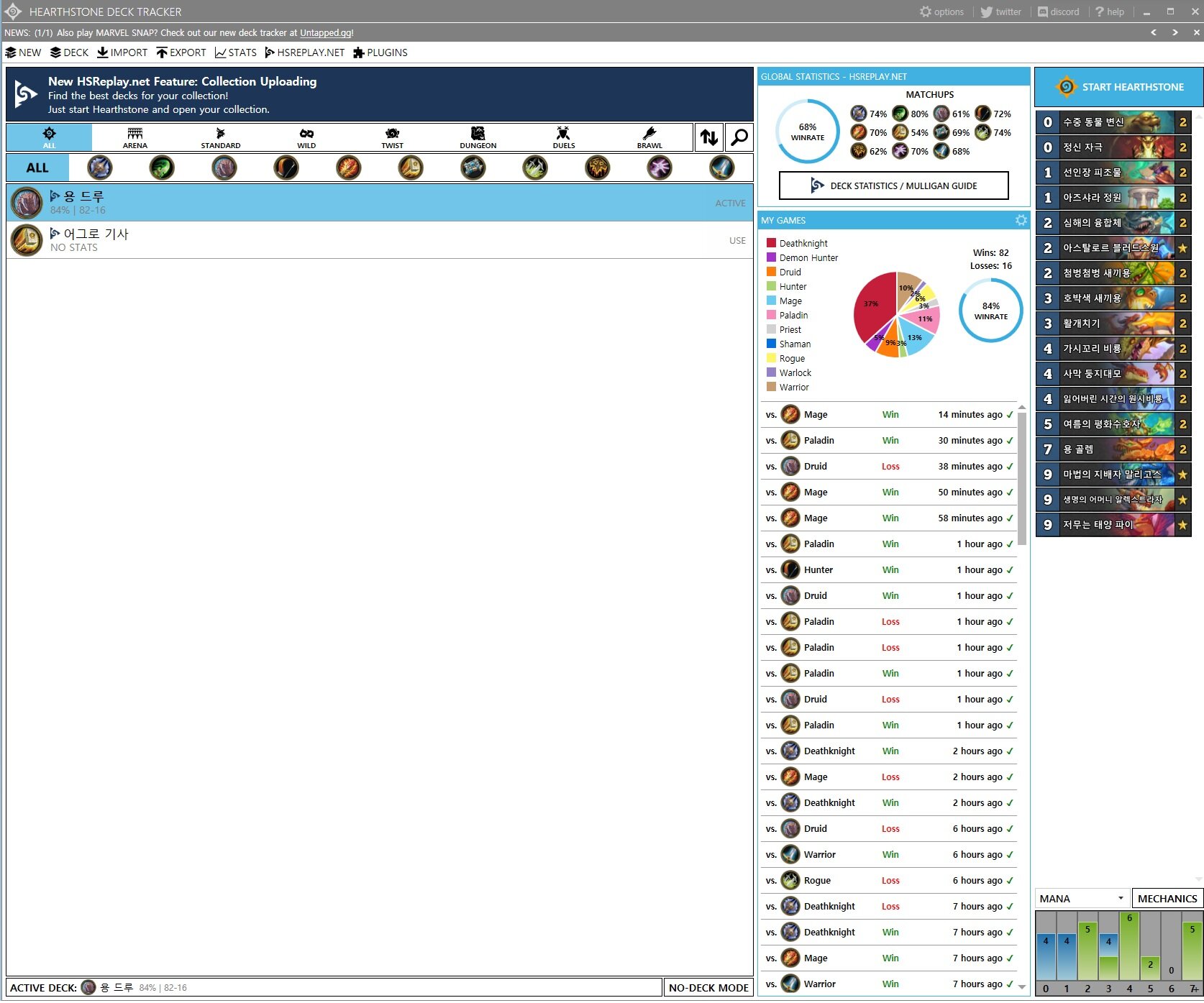
Task: Toggle the ARENA mode filter
Action: click(134, 137)
